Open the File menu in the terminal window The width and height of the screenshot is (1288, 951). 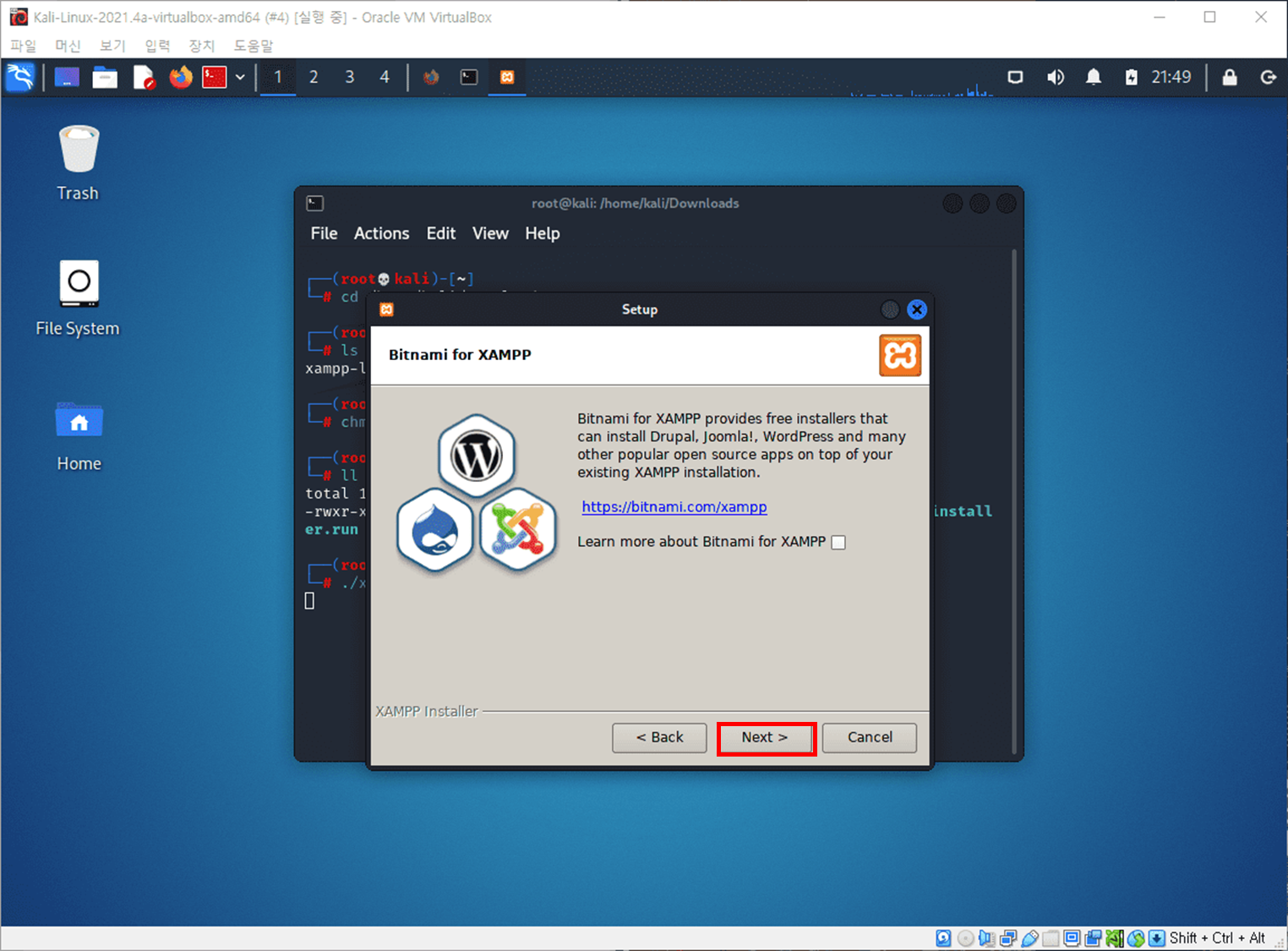[x=323, y=233]
